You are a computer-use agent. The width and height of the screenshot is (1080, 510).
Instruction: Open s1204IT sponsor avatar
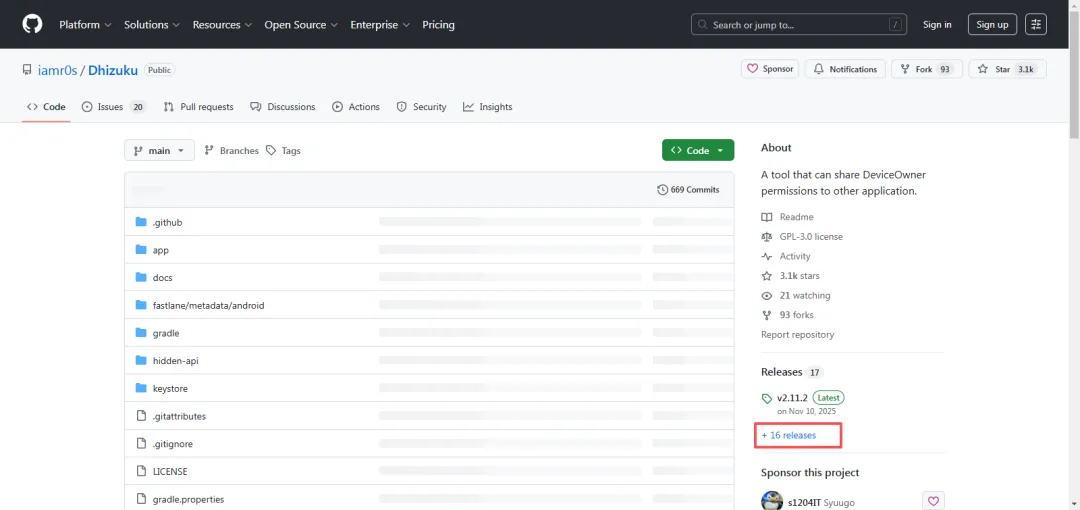[771, 501]
